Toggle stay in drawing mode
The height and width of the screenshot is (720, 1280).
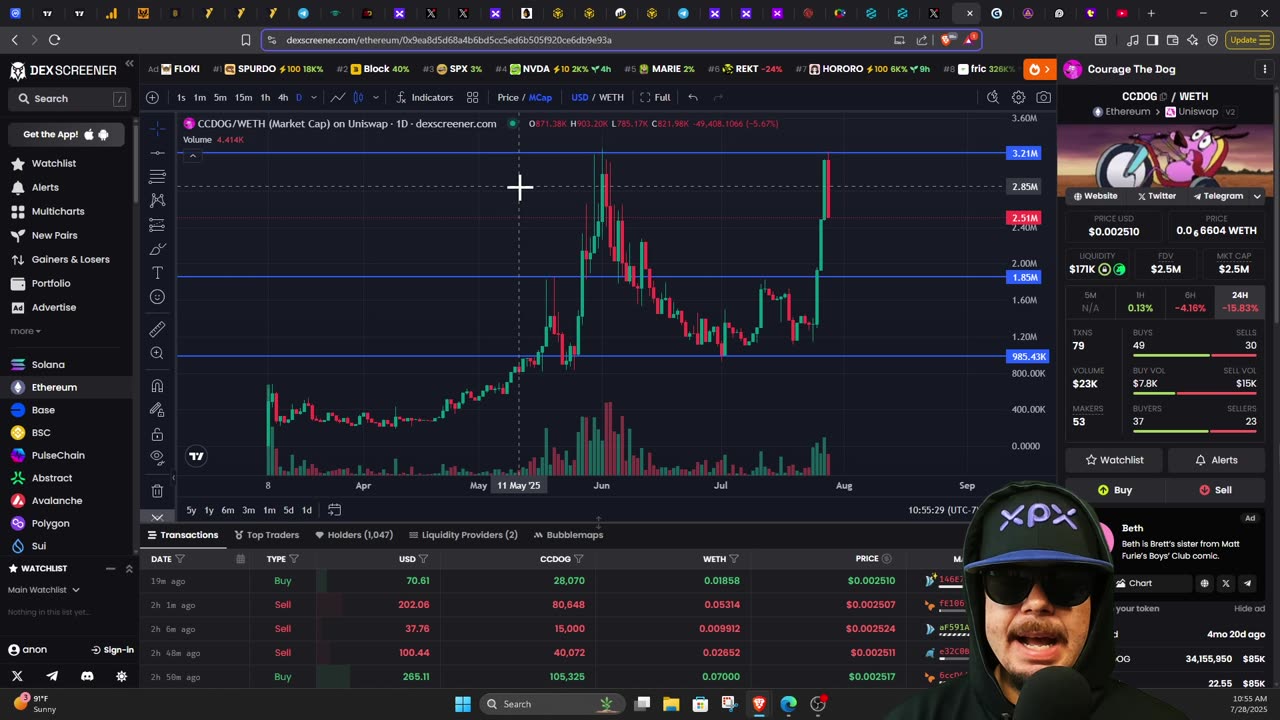tap(157, 410)
